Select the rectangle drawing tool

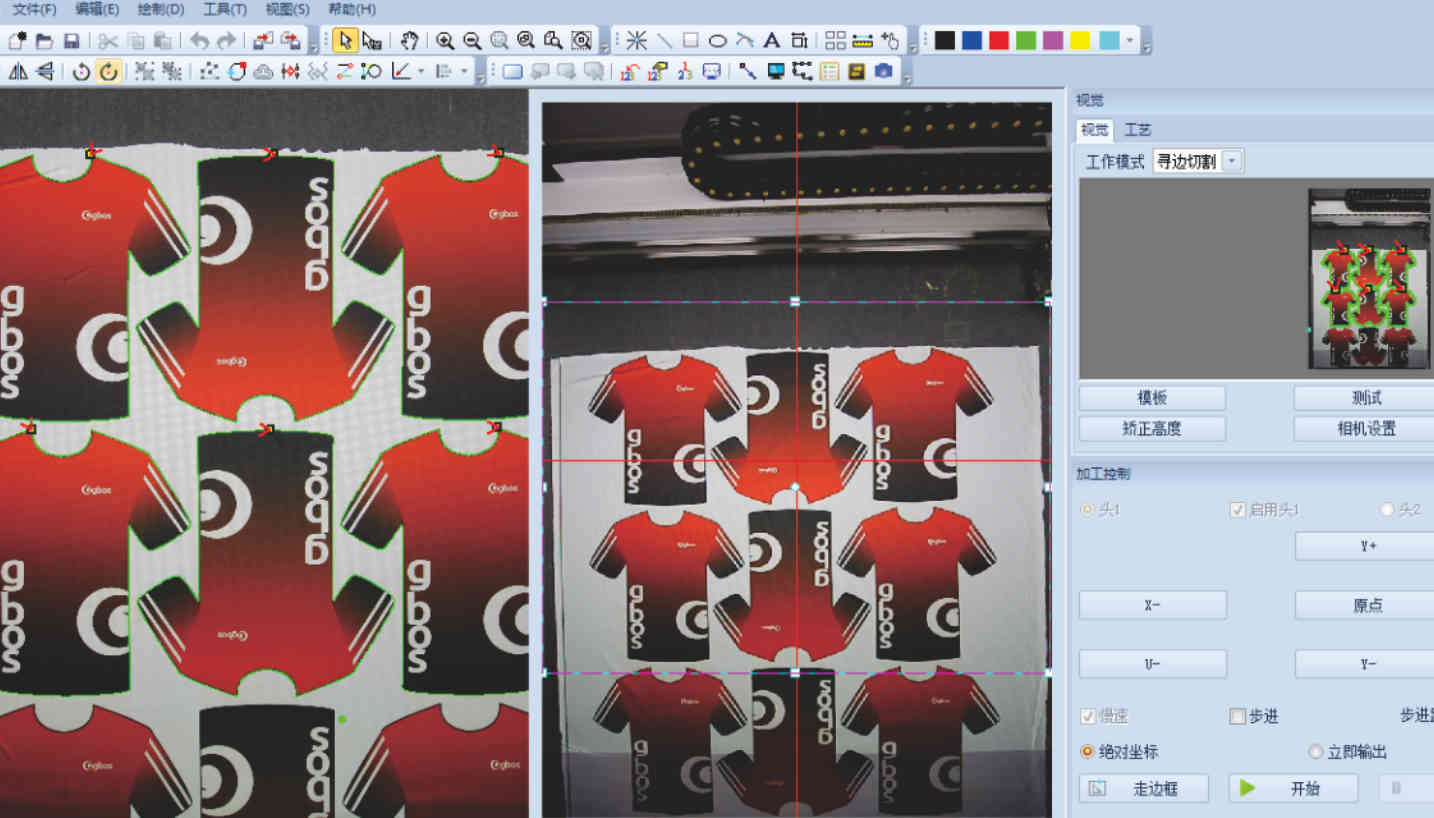click(690, 40)
